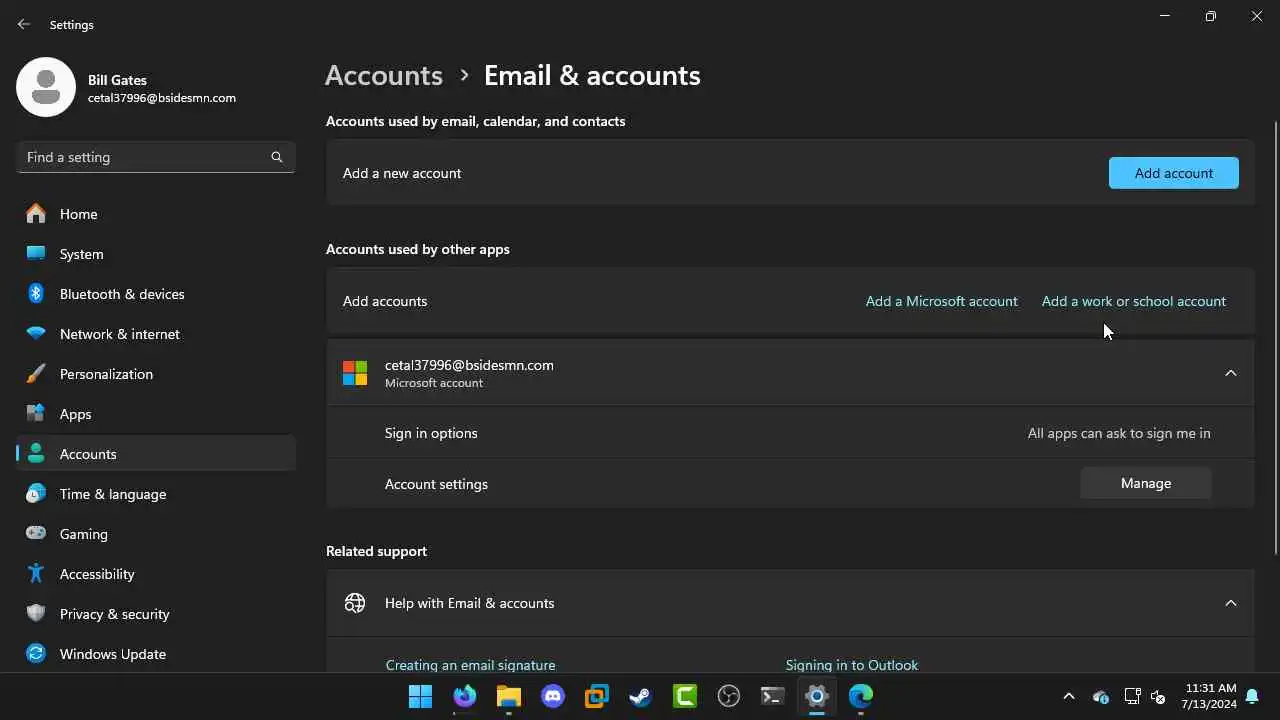The image size is (1280, 720).
Task: Click the Personalization paintbrush icon
Action: [36, 374]
